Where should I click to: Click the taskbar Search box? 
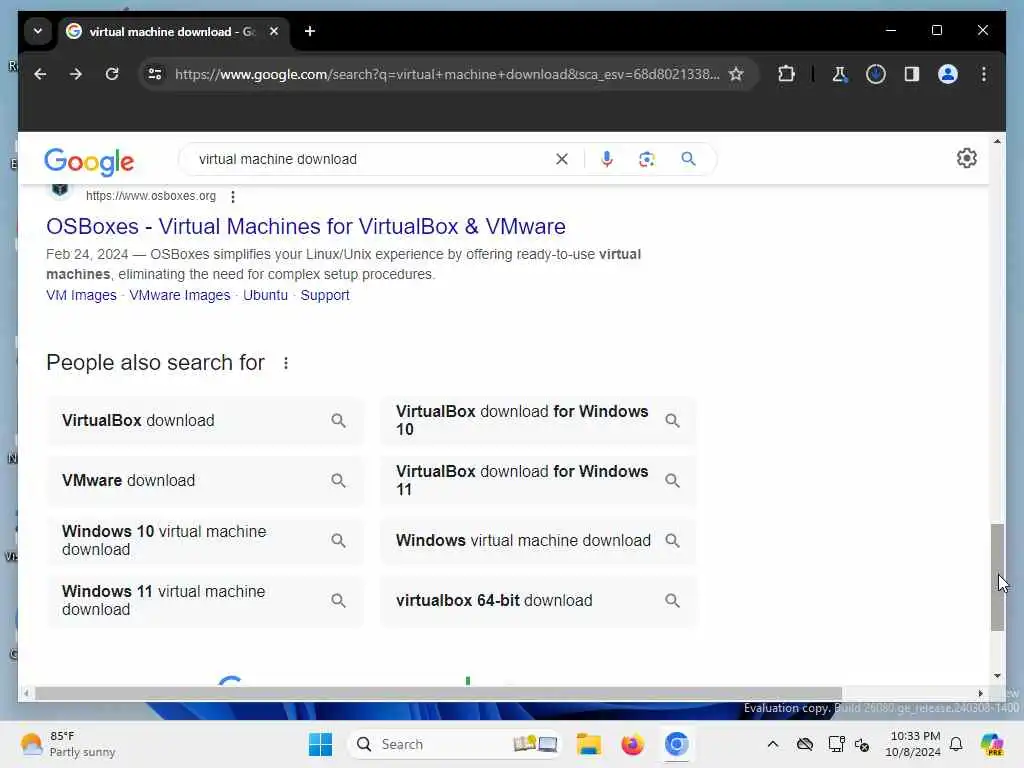455,744
